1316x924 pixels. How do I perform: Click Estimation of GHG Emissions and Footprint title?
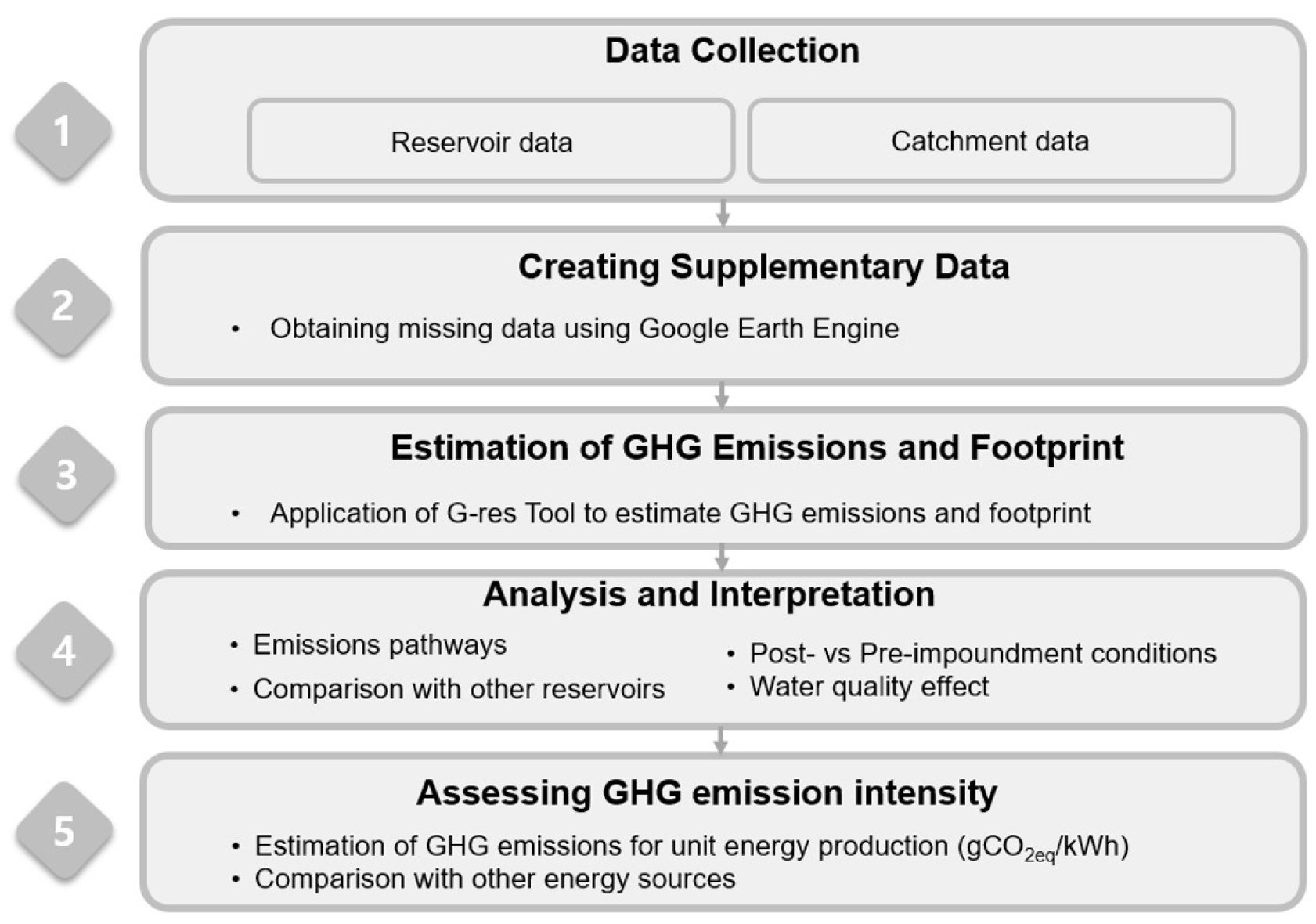(x=756, y=447)
